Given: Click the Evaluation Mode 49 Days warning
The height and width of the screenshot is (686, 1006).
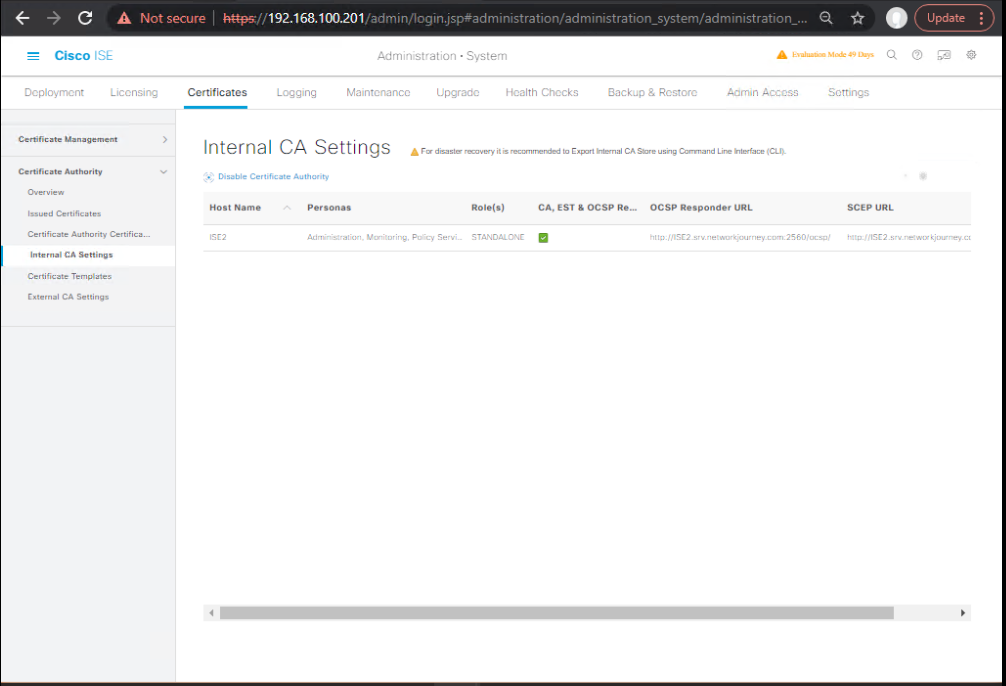Looking at the screenshot, I should click(x=825, y=55).
